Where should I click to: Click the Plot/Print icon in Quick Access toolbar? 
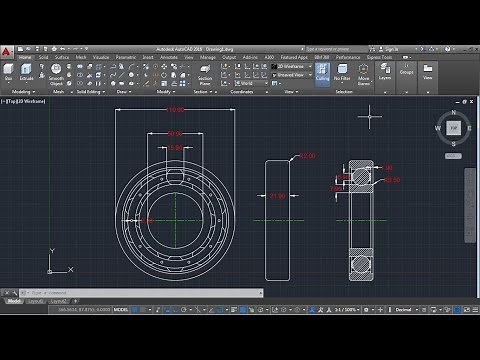tap(54, 49)
